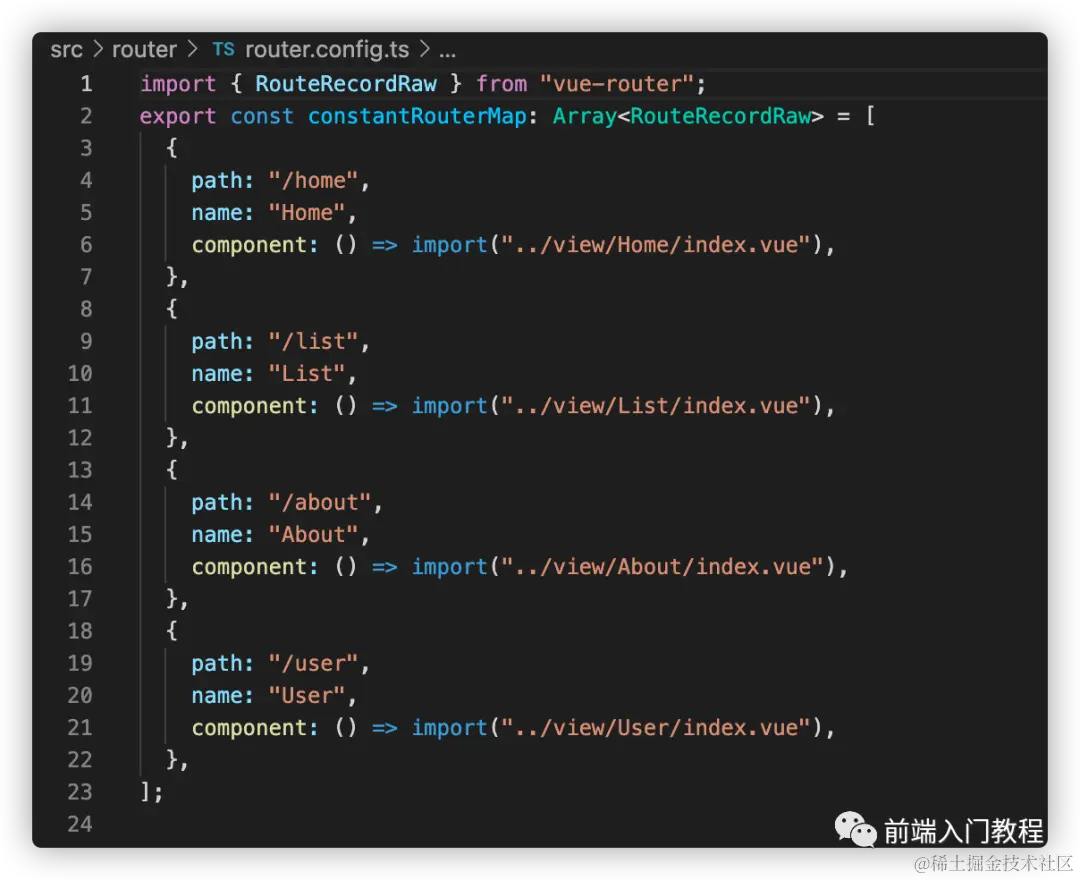This screenshot has height=880, width=1080.
Task: Click the TS file type icon
Action: pyautogui.click(x=223, y=50)
